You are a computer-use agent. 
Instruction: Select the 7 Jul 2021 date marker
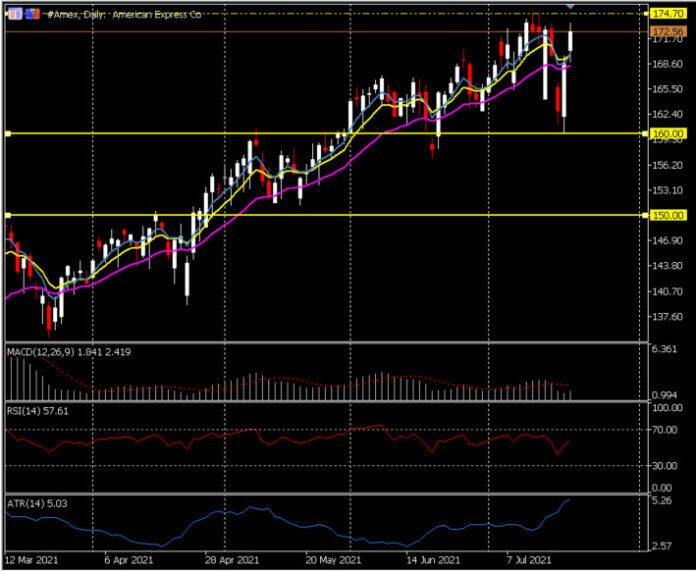529,559
